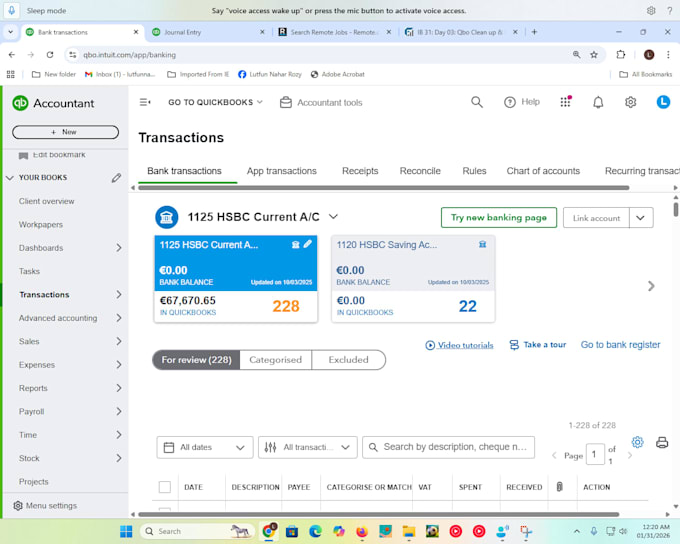Open File Explorer from taskbar
The width and height of the screenshot is (680, 544).
click(409, 531)
